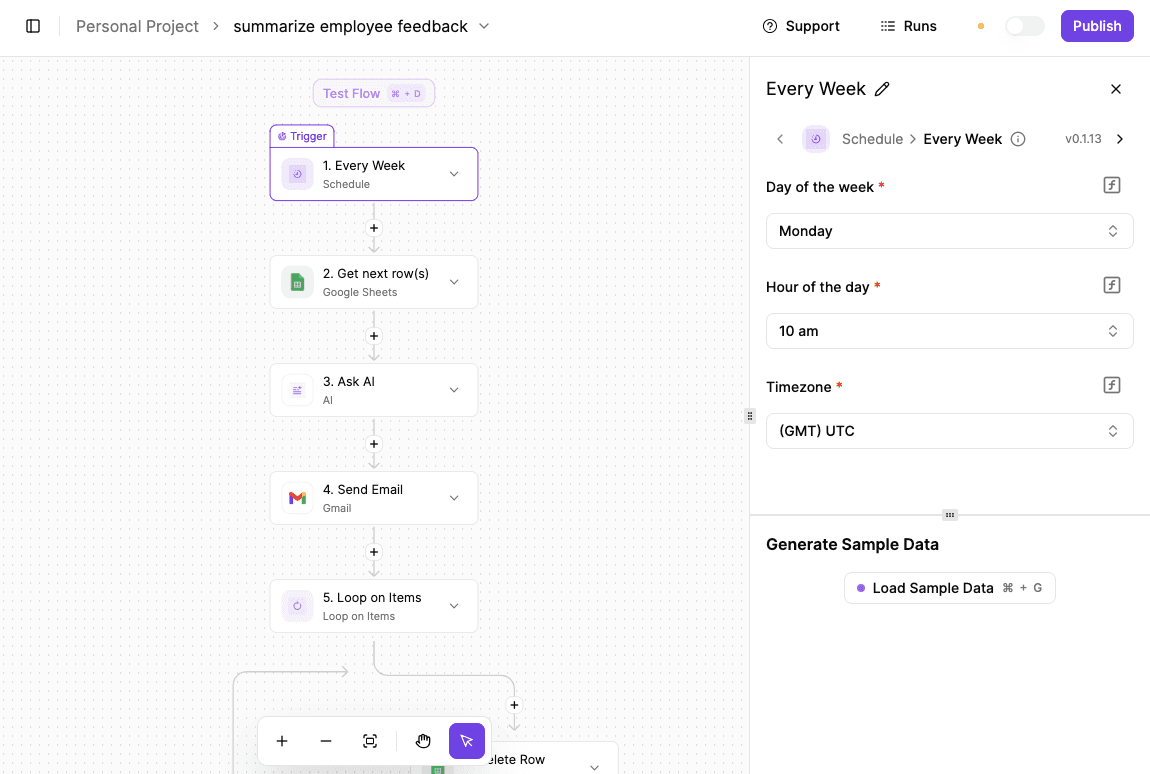This screenshot has width=1150, height=774.
Task: Click the pencil icon to rename Every Week
Action: (882, 89)
